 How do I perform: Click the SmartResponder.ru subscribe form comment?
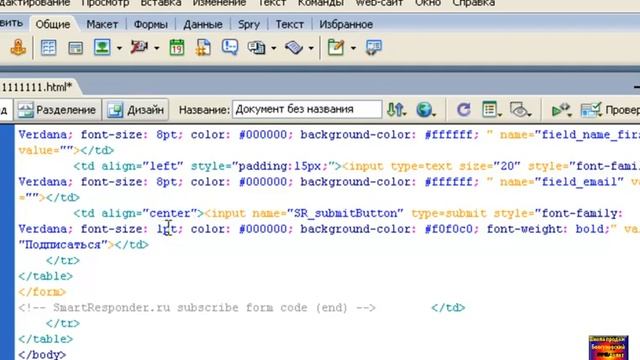197,308
